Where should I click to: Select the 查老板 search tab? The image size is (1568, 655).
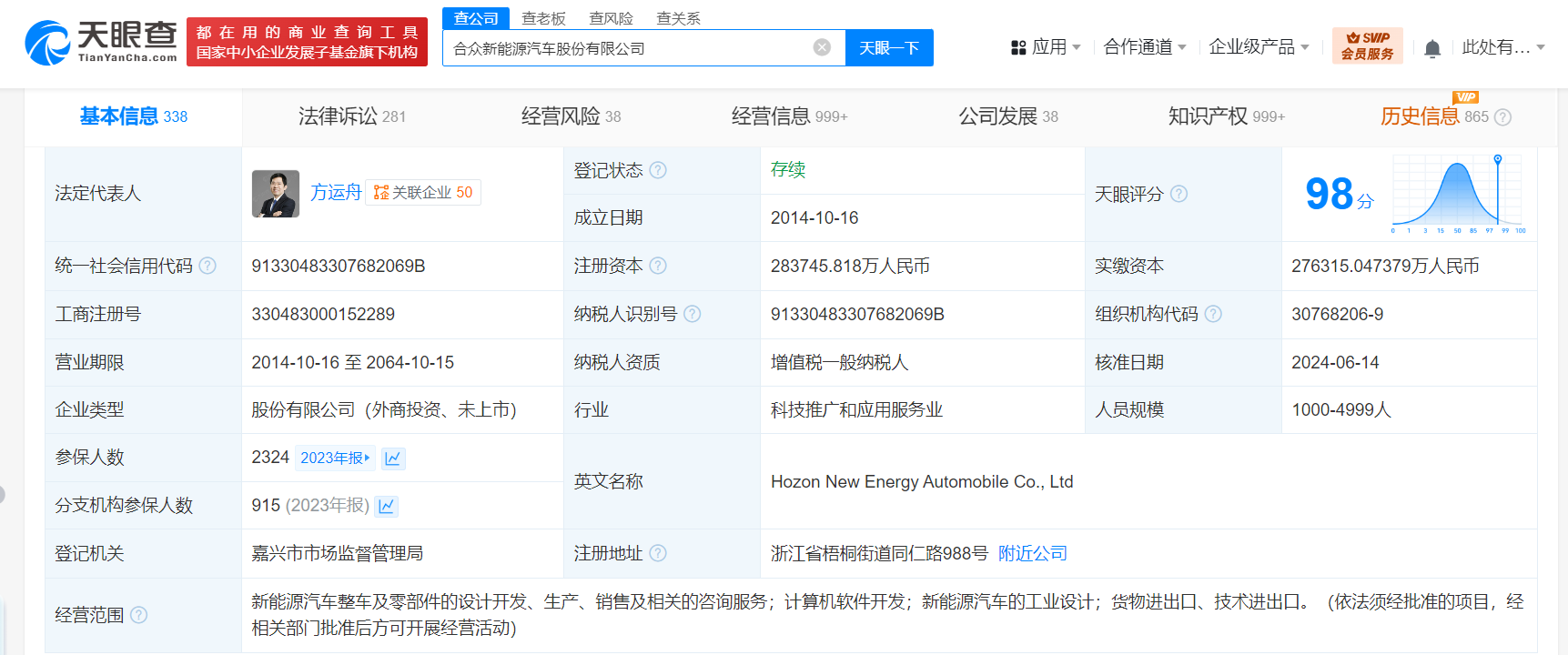pyautogui.click(x=543, y=18)
